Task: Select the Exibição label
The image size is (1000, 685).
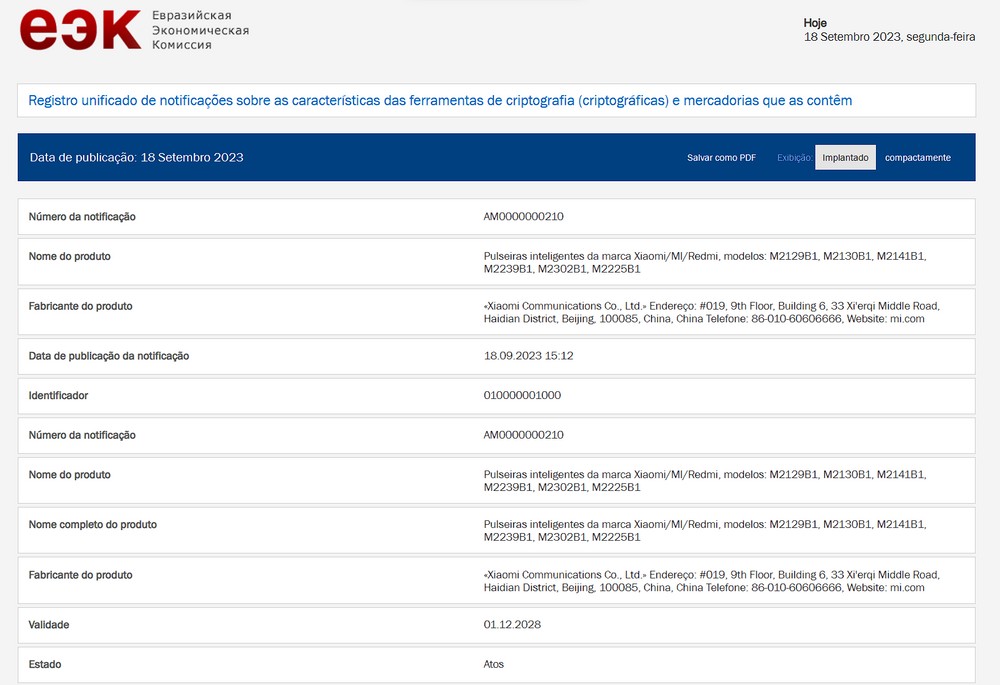Action: tap(795, 158)
